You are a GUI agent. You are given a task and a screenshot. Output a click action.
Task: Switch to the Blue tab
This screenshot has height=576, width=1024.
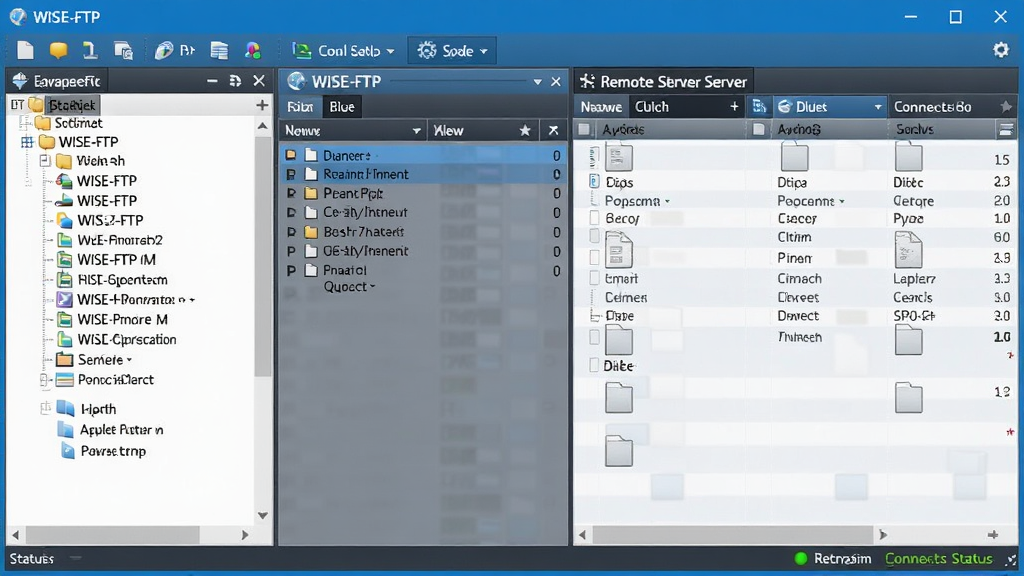(x=342, y=106)
